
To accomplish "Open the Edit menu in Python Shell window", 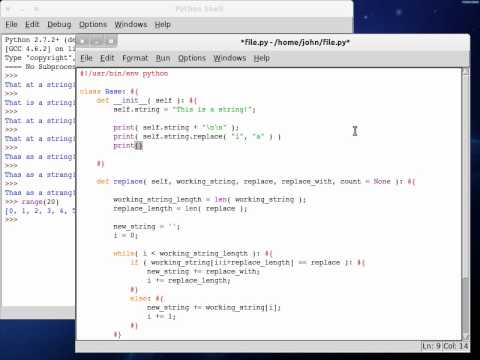I will pyautogui.click(x=32, y=24).
